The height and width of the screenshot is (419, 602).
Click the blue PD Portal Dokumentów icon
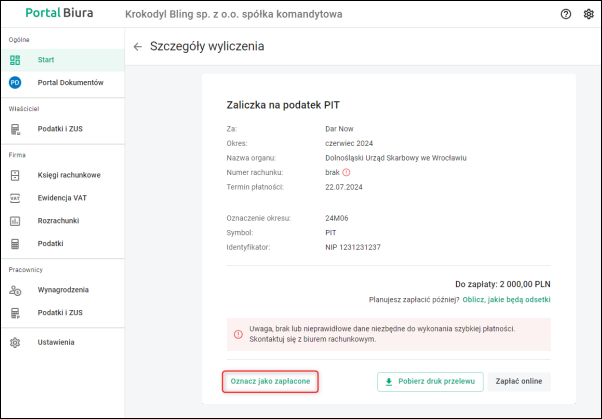(15, 83)
